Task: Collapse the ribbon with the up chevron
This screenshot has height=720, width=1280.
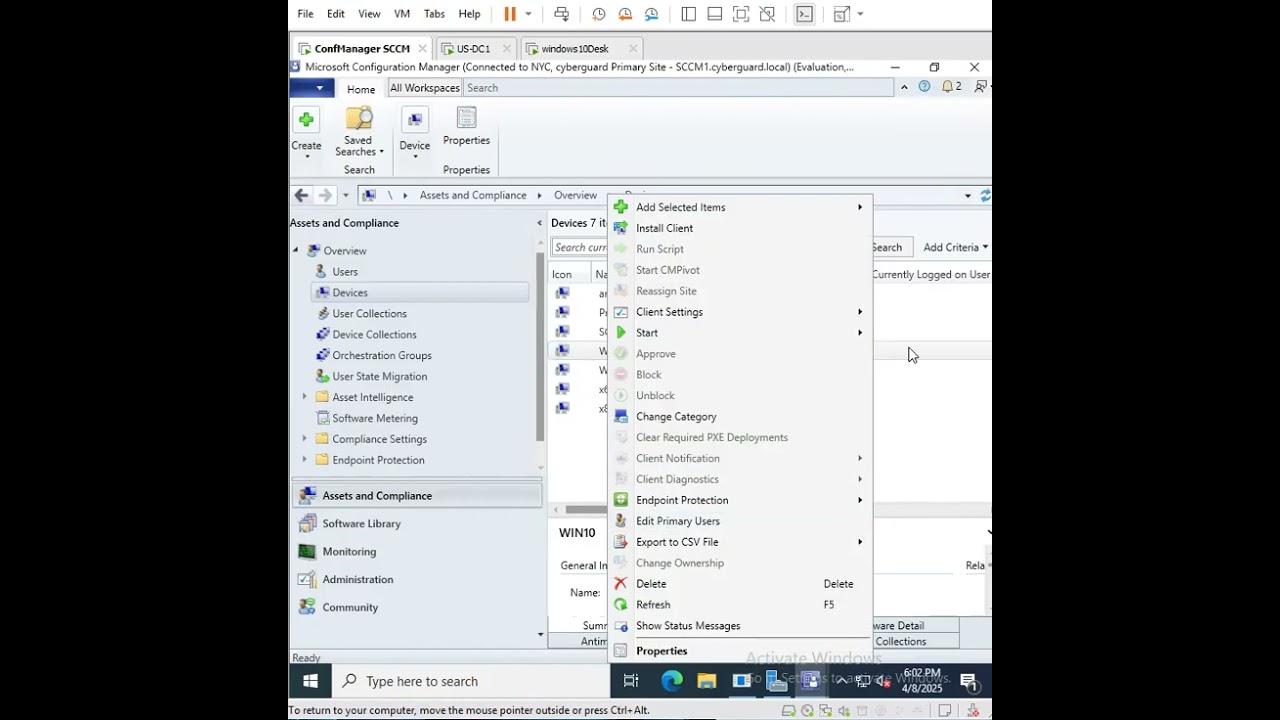Action: (x=904, y=87)
